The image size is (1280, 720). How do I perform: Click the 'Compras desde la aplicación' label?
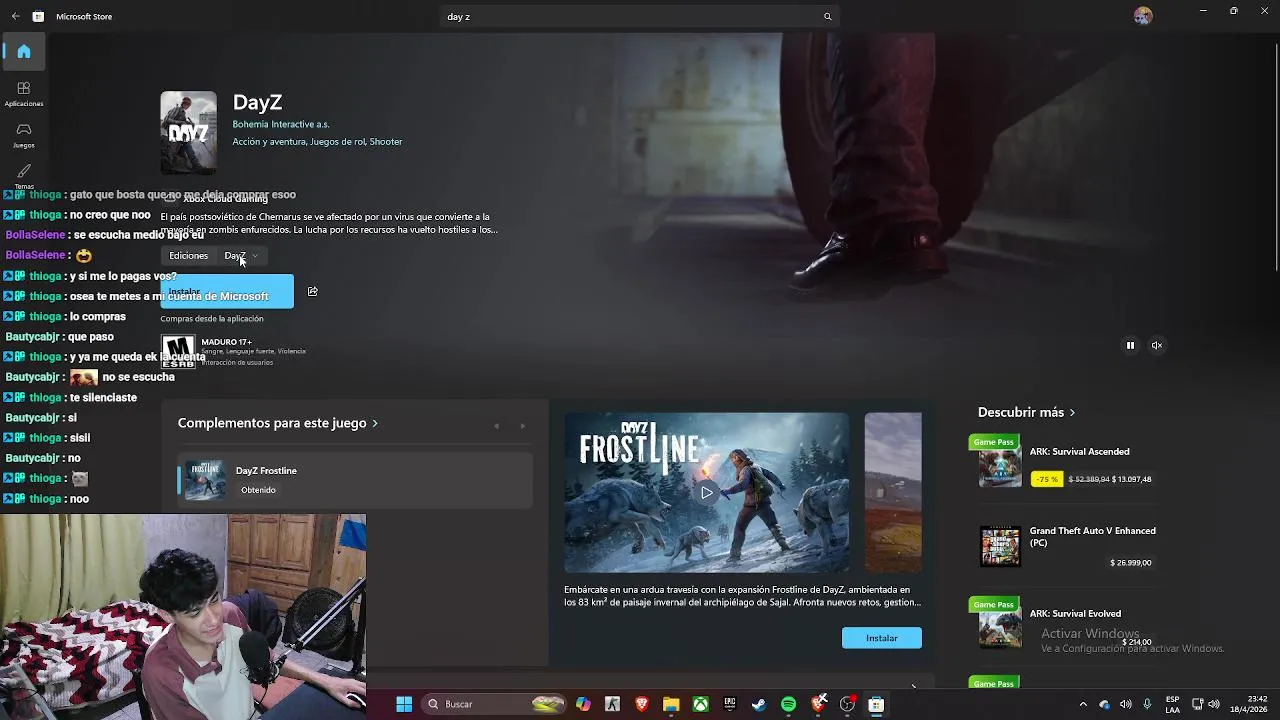[212, 319]
